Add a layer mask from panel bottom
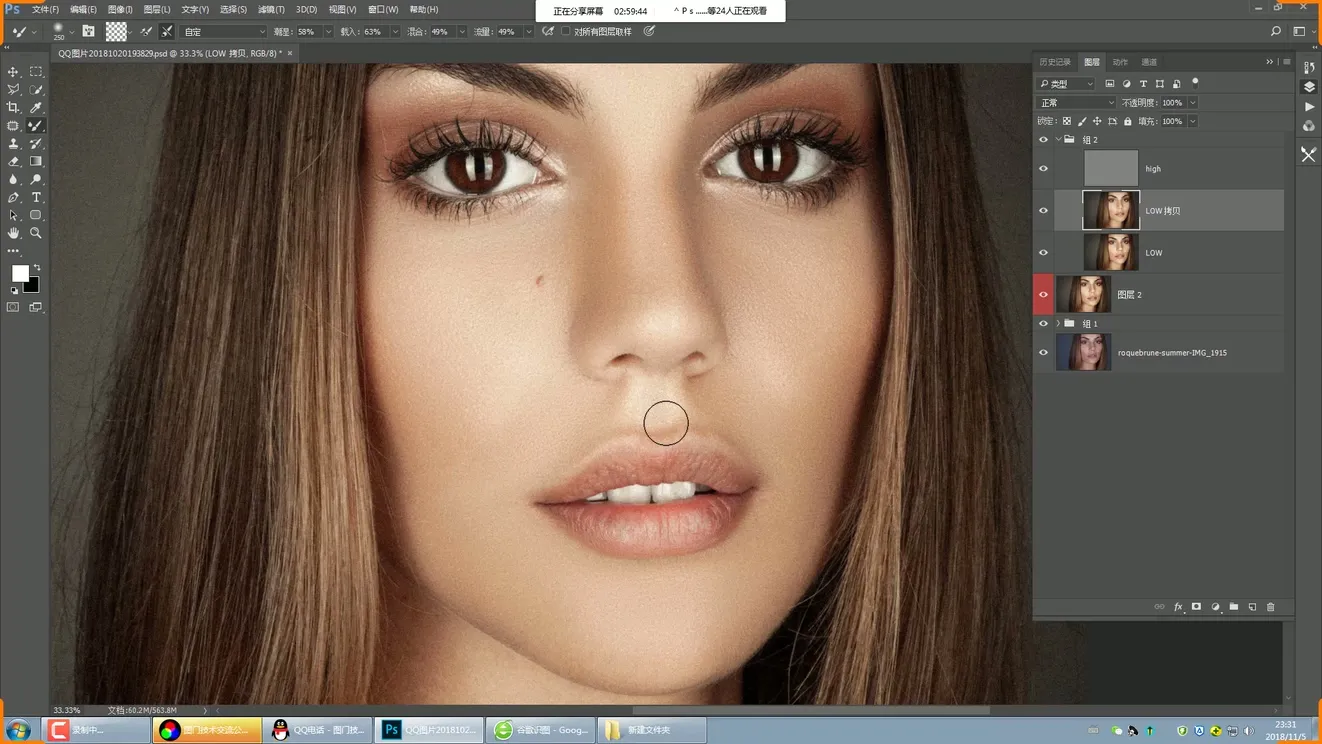This screenshot has height=744, width=1322. point(1196,607)
